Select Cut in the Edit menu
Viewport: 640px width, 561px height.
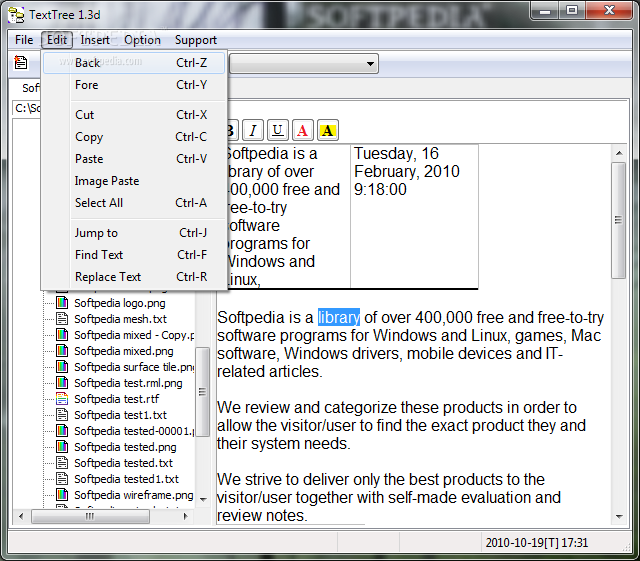click(x=134, y=115)
